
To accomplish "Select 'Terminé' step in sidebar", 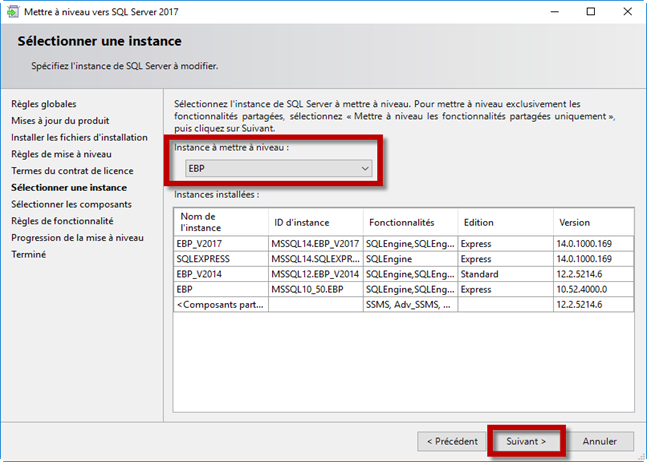I will click(28, 255).
